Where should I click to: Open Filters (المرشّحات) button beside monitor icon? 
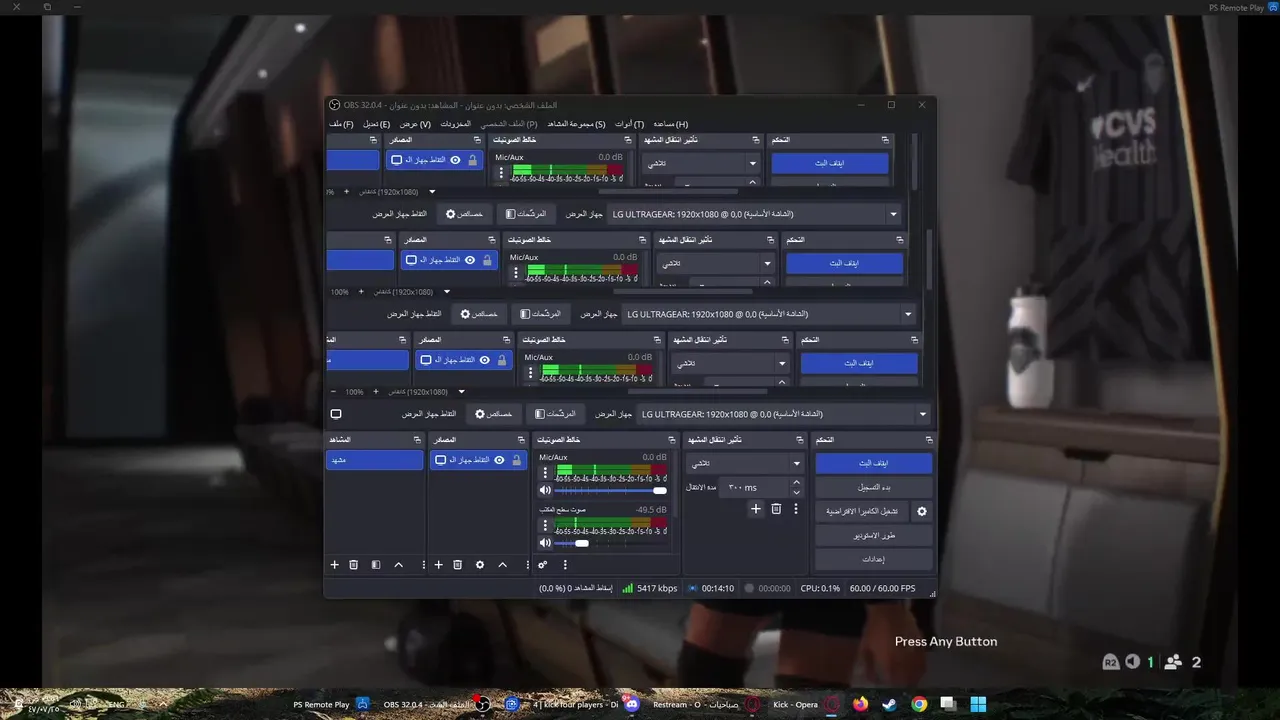pos(555,414)
